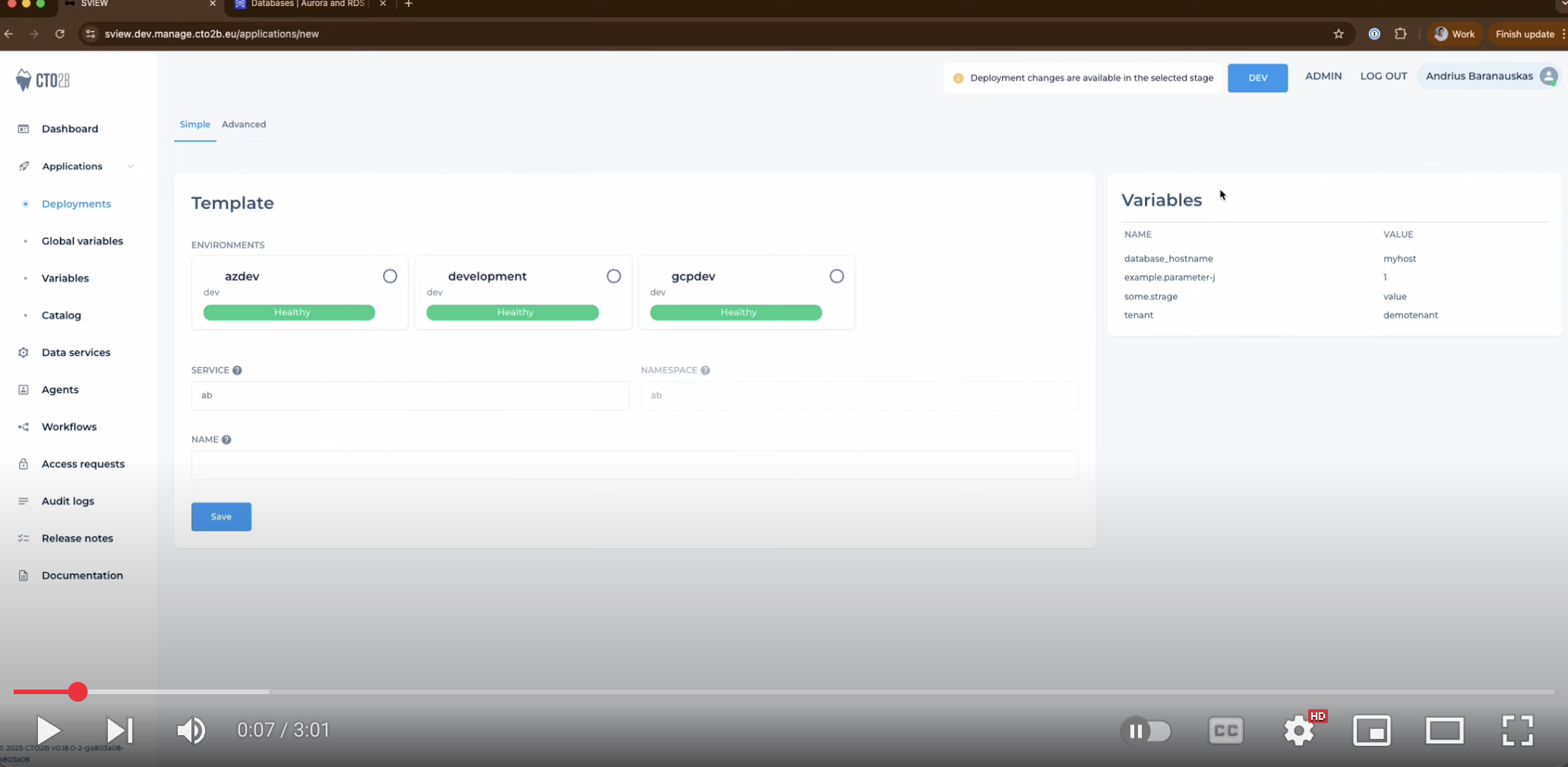1568x767 pixels.
Task: Type in the NAME input field
Action: 634,466
